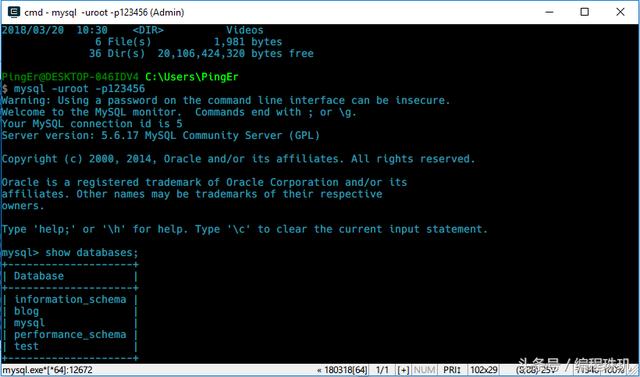This screenshot has height=377, width=640.
Task: Select the blog database row
Action: click(x=26, y=311)
